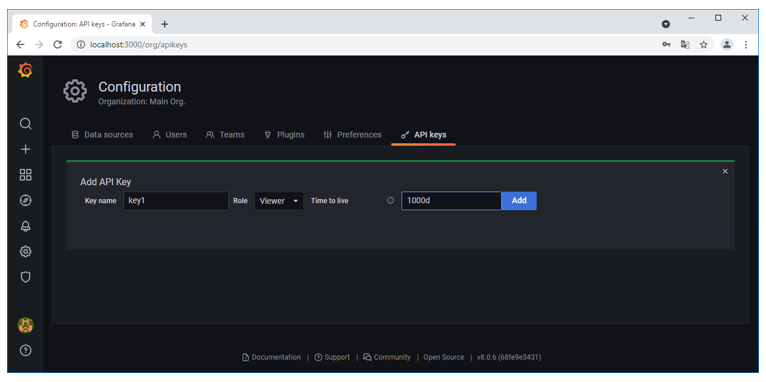Bookmark page with the star icon

click(x=703, y=44)
